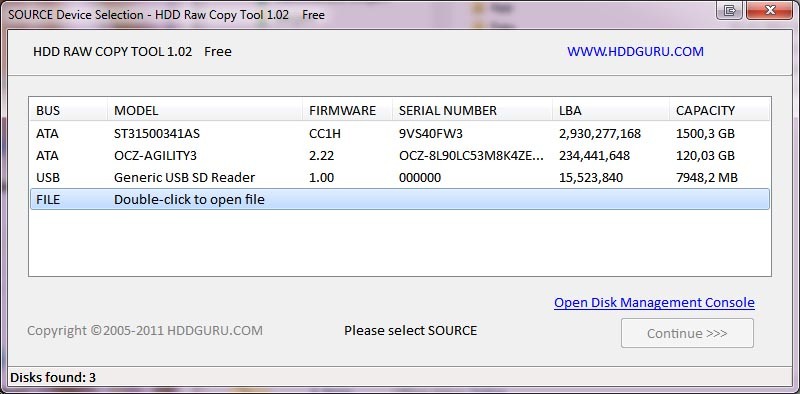This screenshot has width=800, height=394.
Task: Sort by CAPACITY column header
Action: 719,110
